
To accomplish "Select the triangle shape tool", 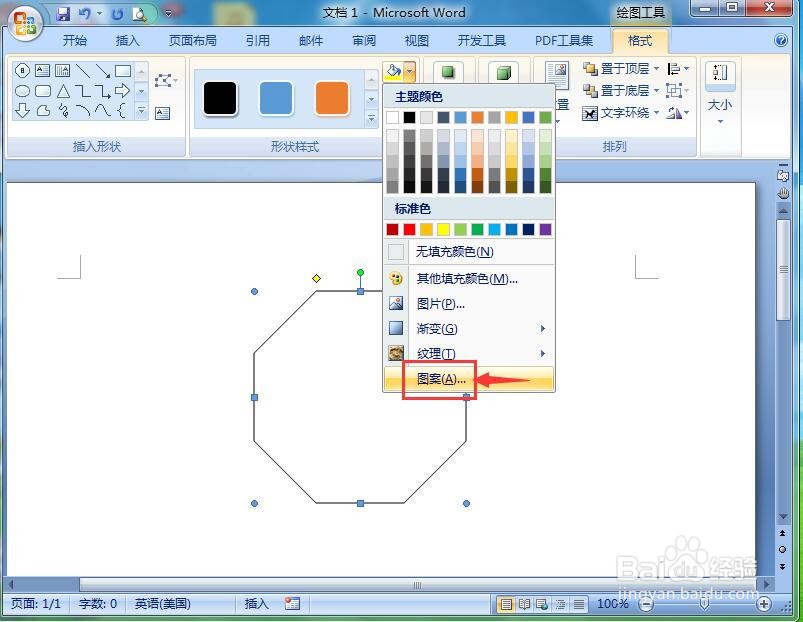I will 64,90.
